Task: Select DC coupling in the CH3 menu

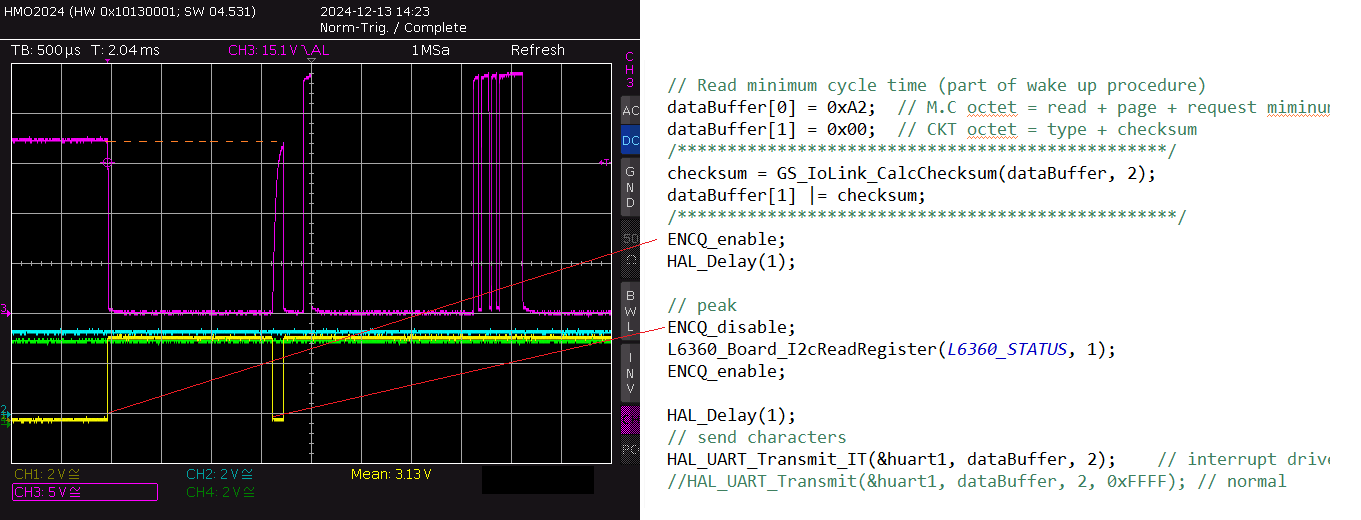Action: [629, 142]
